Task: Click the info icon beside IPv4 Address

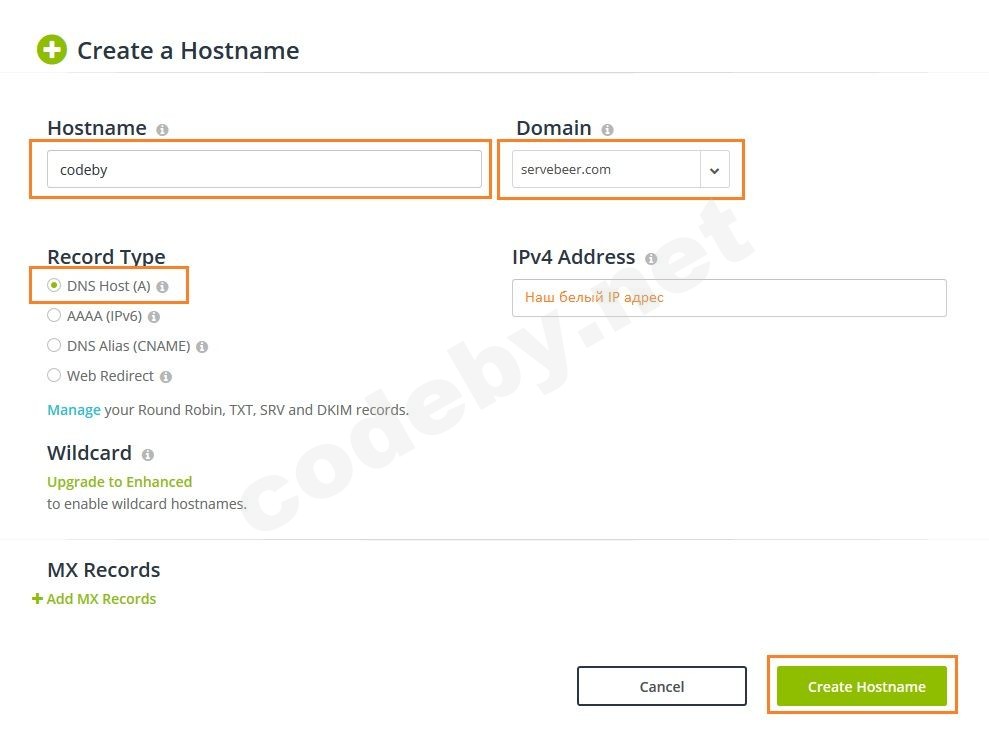Action: (x=651, y=259)
